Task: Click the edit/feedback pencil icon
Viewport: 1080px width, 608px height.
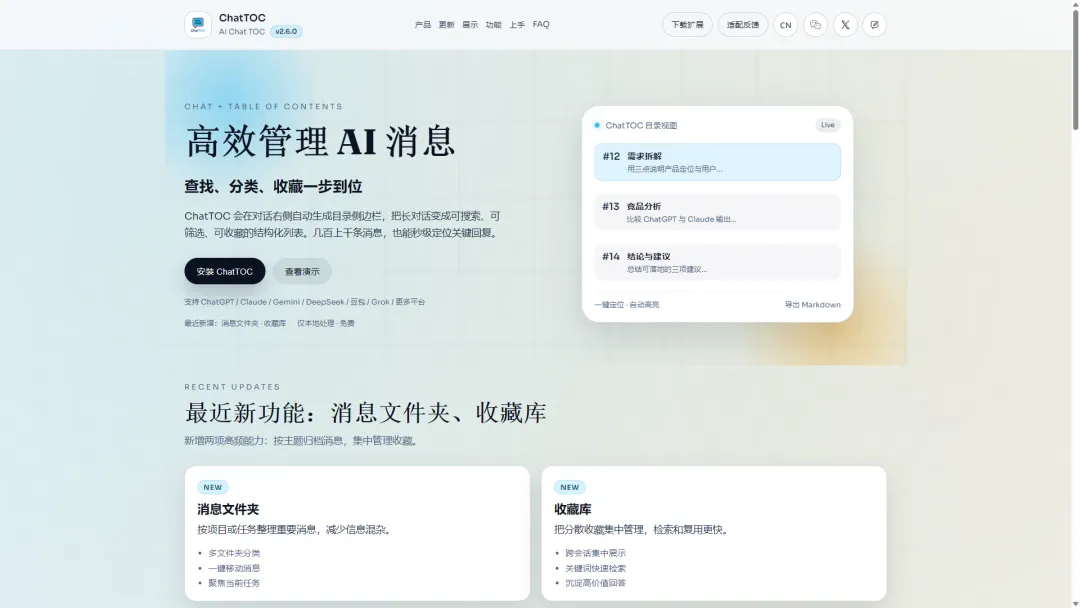Action: tap(875, 25)
